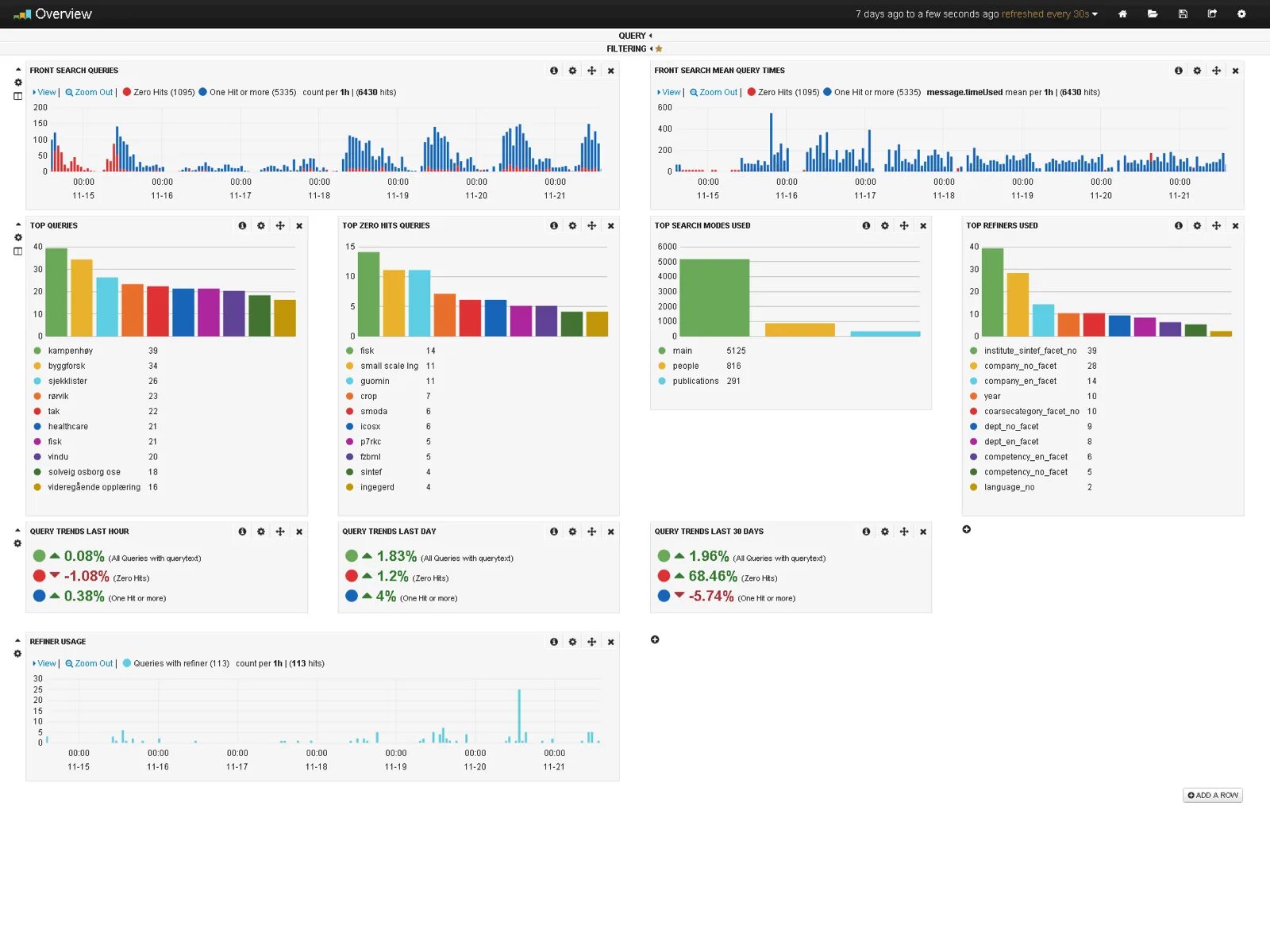Expand the QUERY section

(635, 36)
